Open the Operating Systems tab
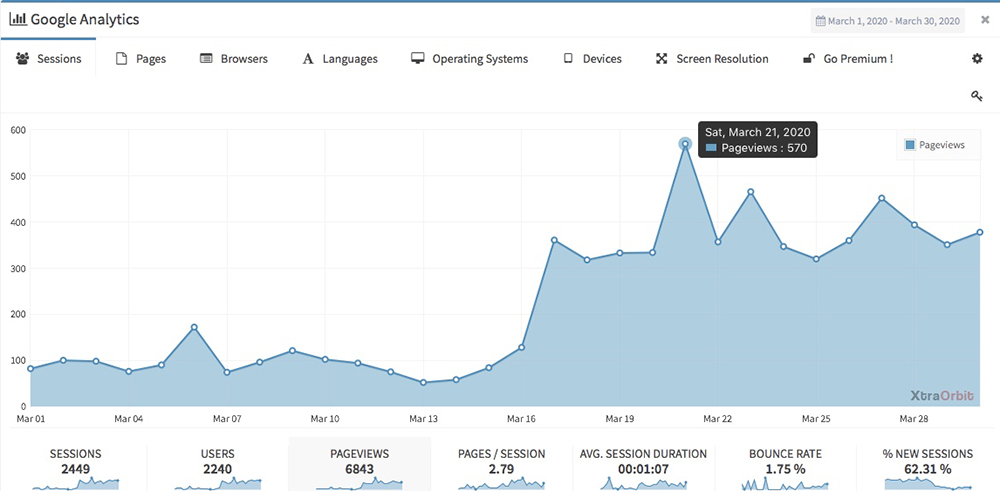This screenshot has height=491, width=1000. [469, 59]
